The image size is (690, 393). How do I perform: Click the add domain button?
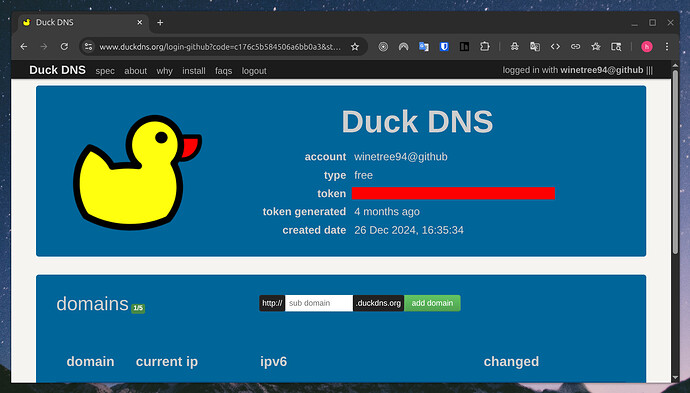coord(432,303)
